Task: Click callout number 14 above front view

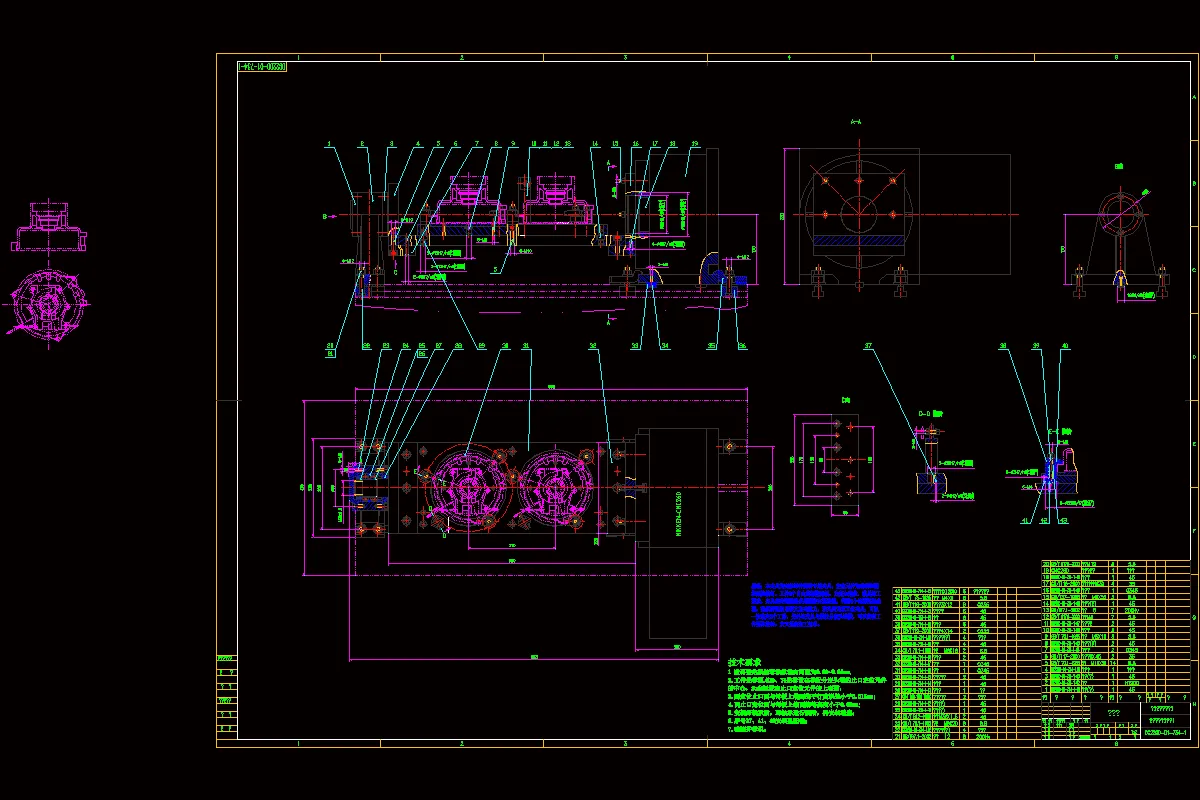Action: 594,144
